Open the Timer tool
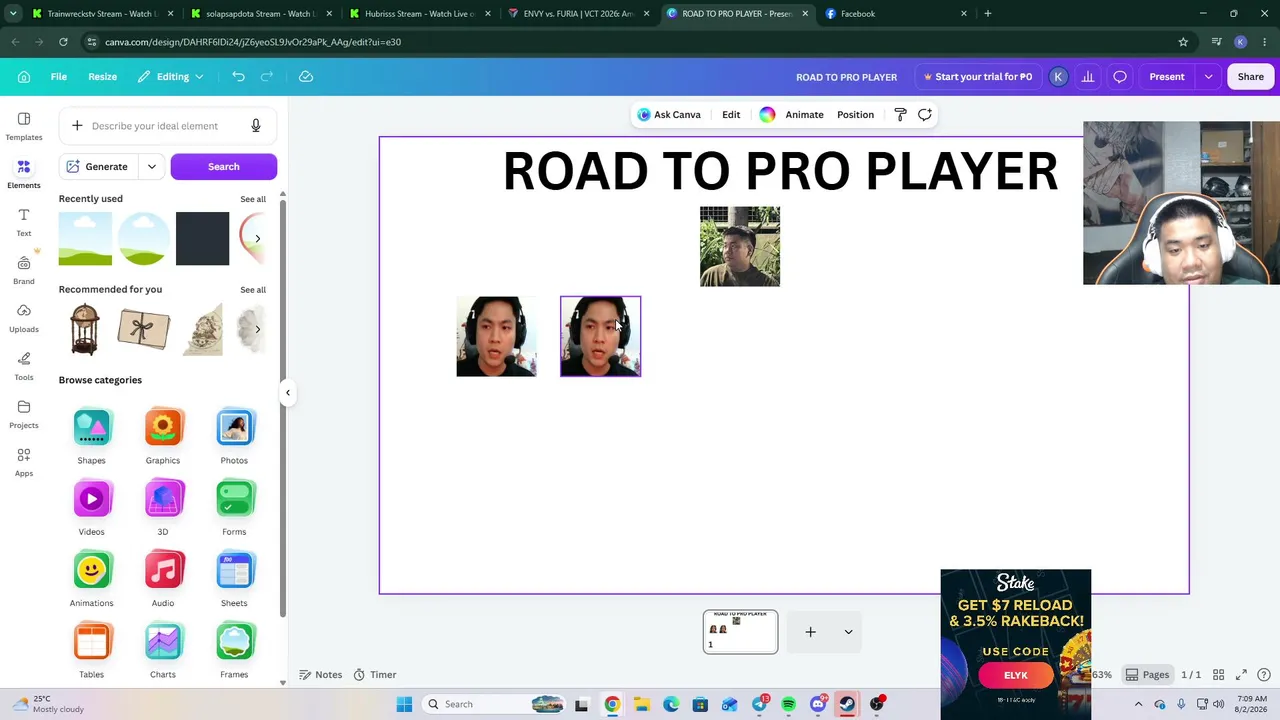The image size is (1280, 720). coord(375,675)
